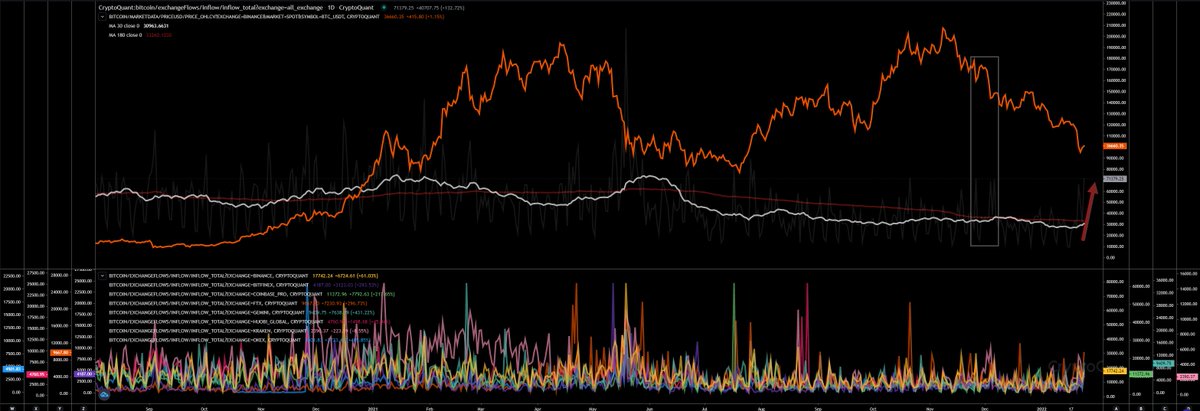Click the orange 9667 value tag on left scale
The width and height of the screenshot is (1200, 411).
[60, 353]
